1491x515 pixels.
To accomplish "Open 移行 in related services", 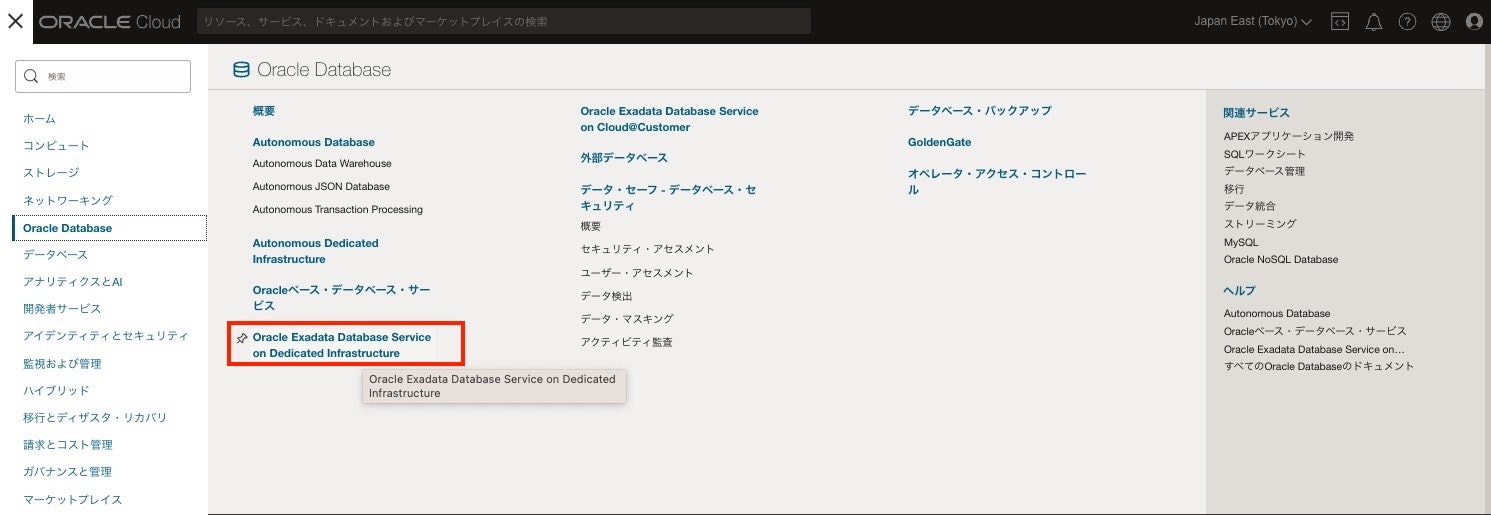I will click(1234, 189).
